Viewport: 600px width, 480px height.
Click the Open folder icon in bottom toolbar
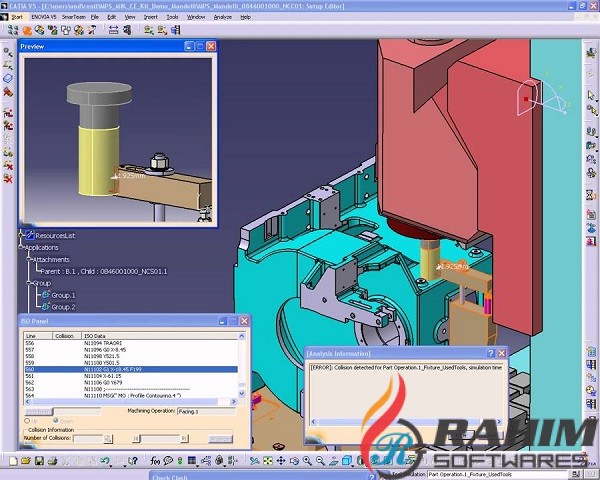click(26, 460)
